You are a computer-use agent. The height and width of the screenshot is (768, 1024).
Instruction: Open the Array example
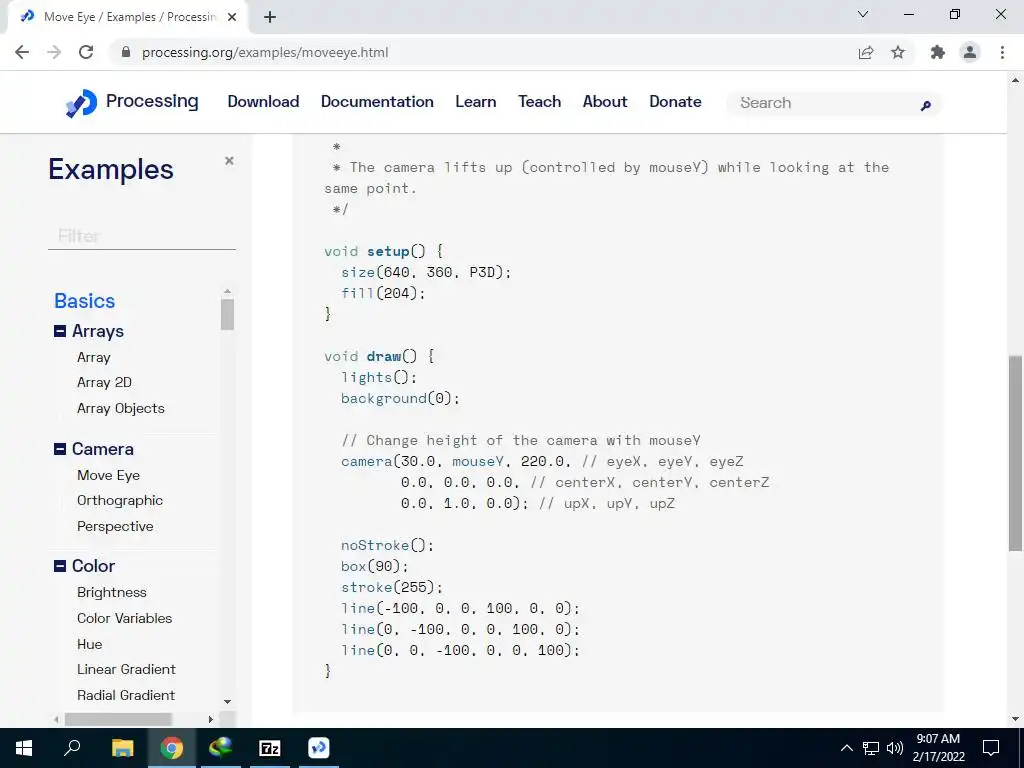pos(93,357)
